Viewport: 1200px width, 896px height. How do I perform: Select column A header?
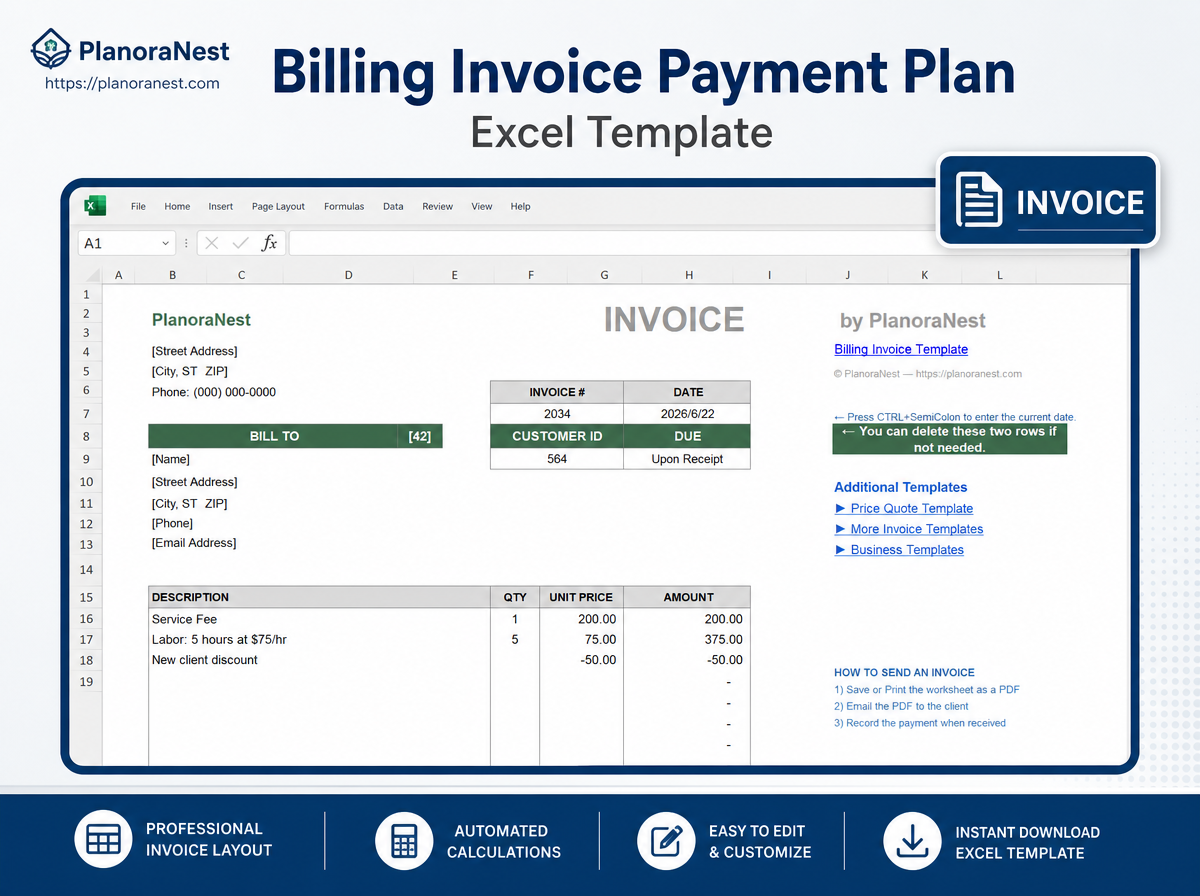click(x=119, y=274)
